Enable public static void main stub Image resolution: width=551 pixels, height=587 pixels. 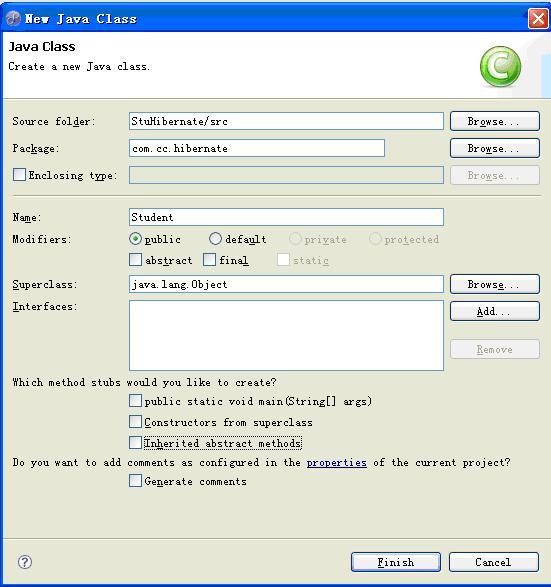135,401
